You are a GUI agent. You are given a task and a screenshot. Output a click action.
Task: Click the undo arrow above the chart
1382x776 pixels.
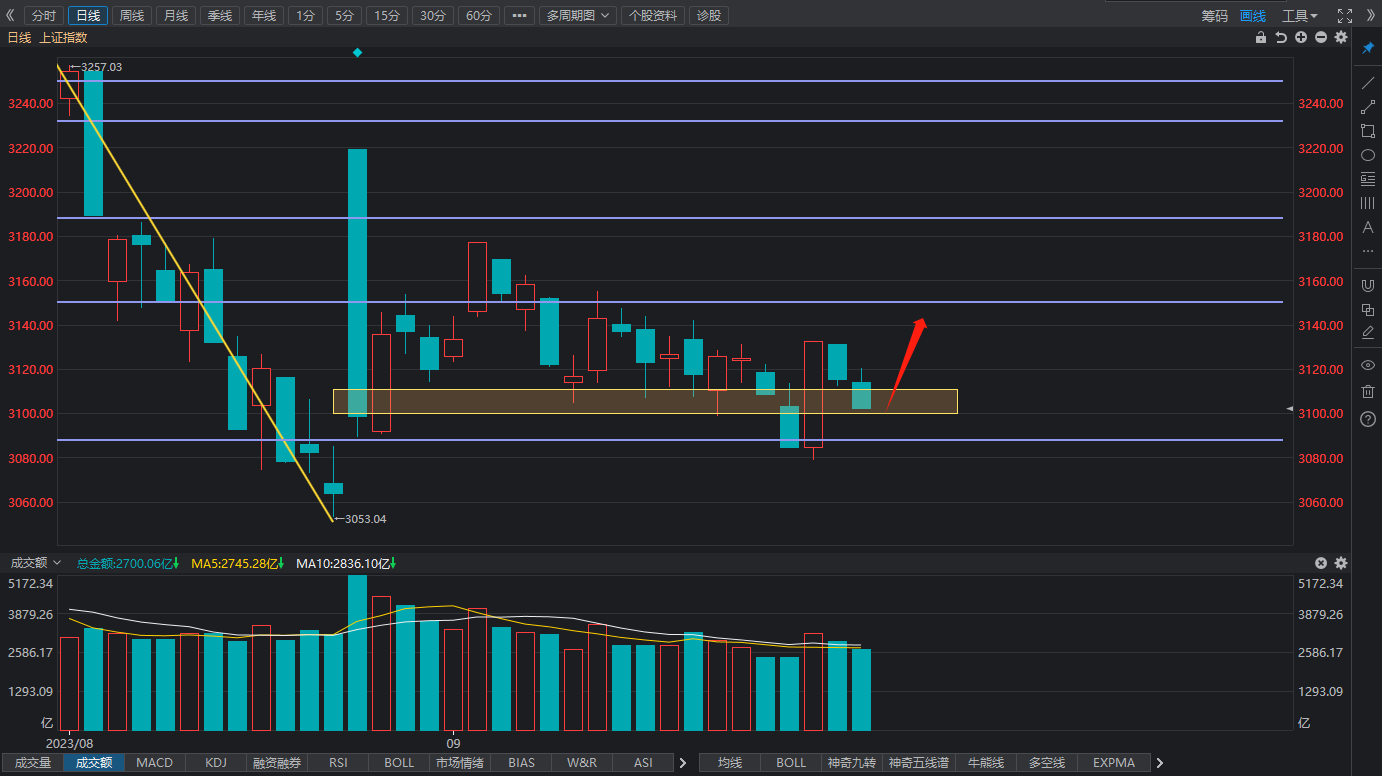1281,37
